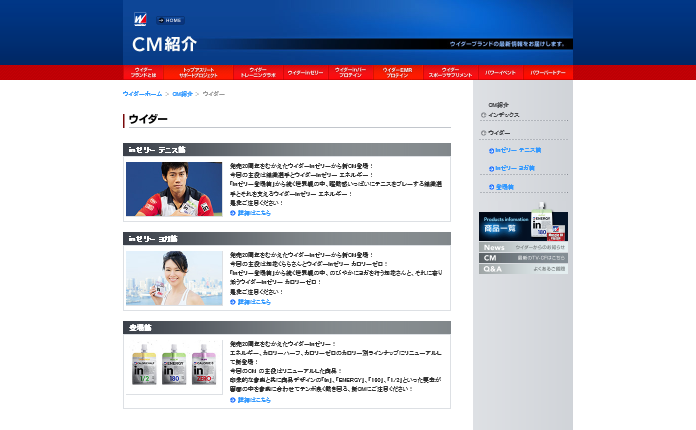The width and height of the screenshot is (696, 430).
Task: Go to the HOME button in header
Action: [x=170, y=20]
